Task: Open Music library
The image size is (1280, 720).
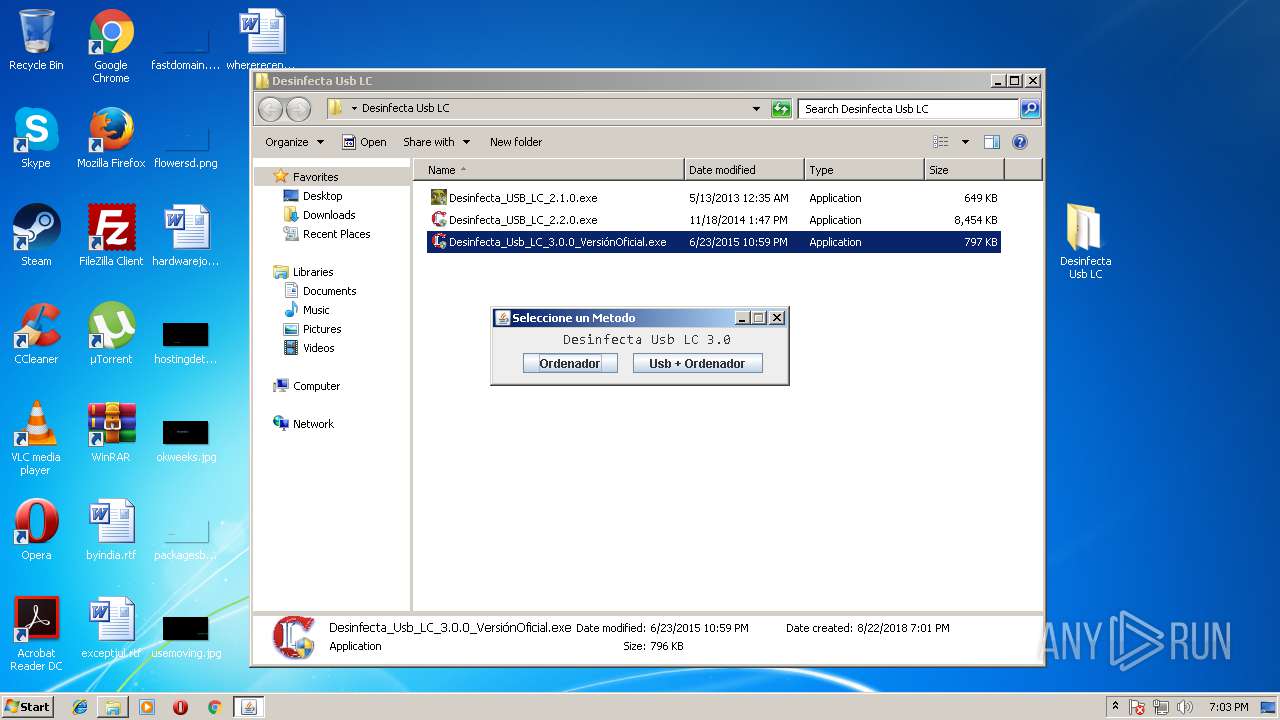Action: 316,310
